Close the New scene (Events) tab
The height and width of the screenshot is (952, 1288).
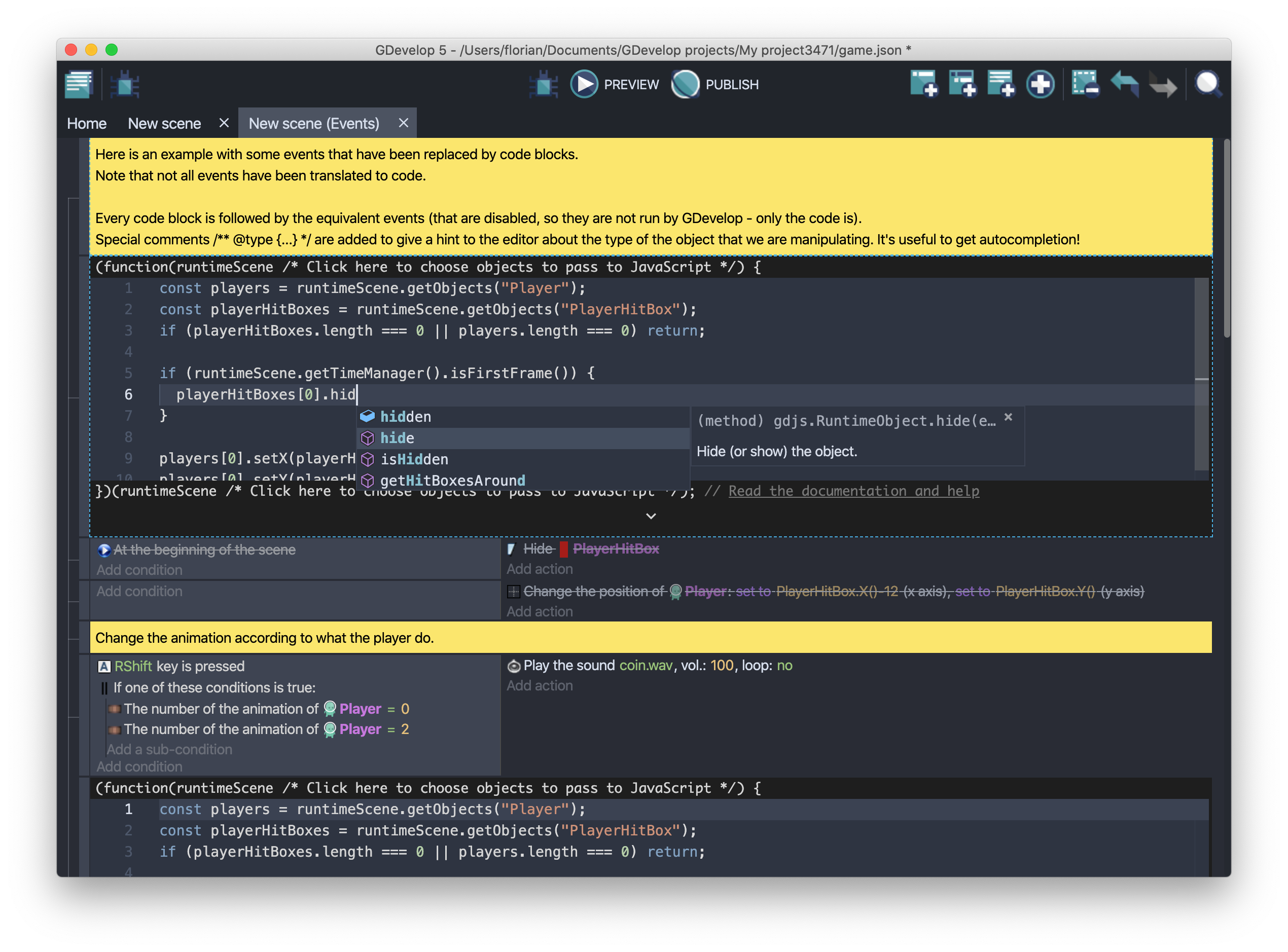click(404, 123)
